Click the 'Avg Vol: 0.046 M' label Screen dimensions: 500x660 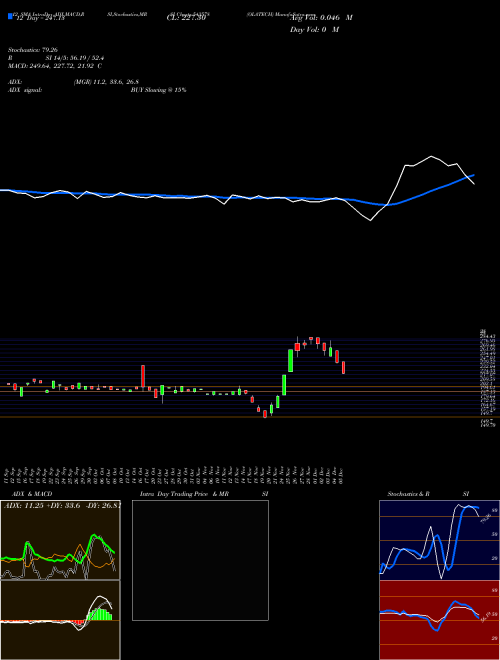(x=321, y=18)
